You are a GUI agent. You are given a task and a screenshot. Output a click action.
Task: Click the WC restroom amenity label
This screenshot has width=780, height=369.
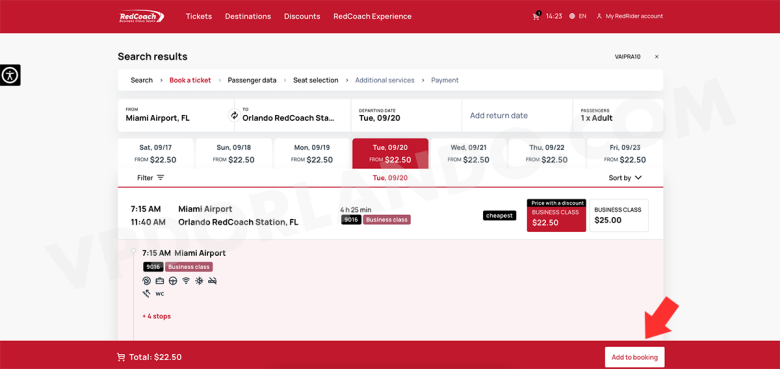click(160, 294)
